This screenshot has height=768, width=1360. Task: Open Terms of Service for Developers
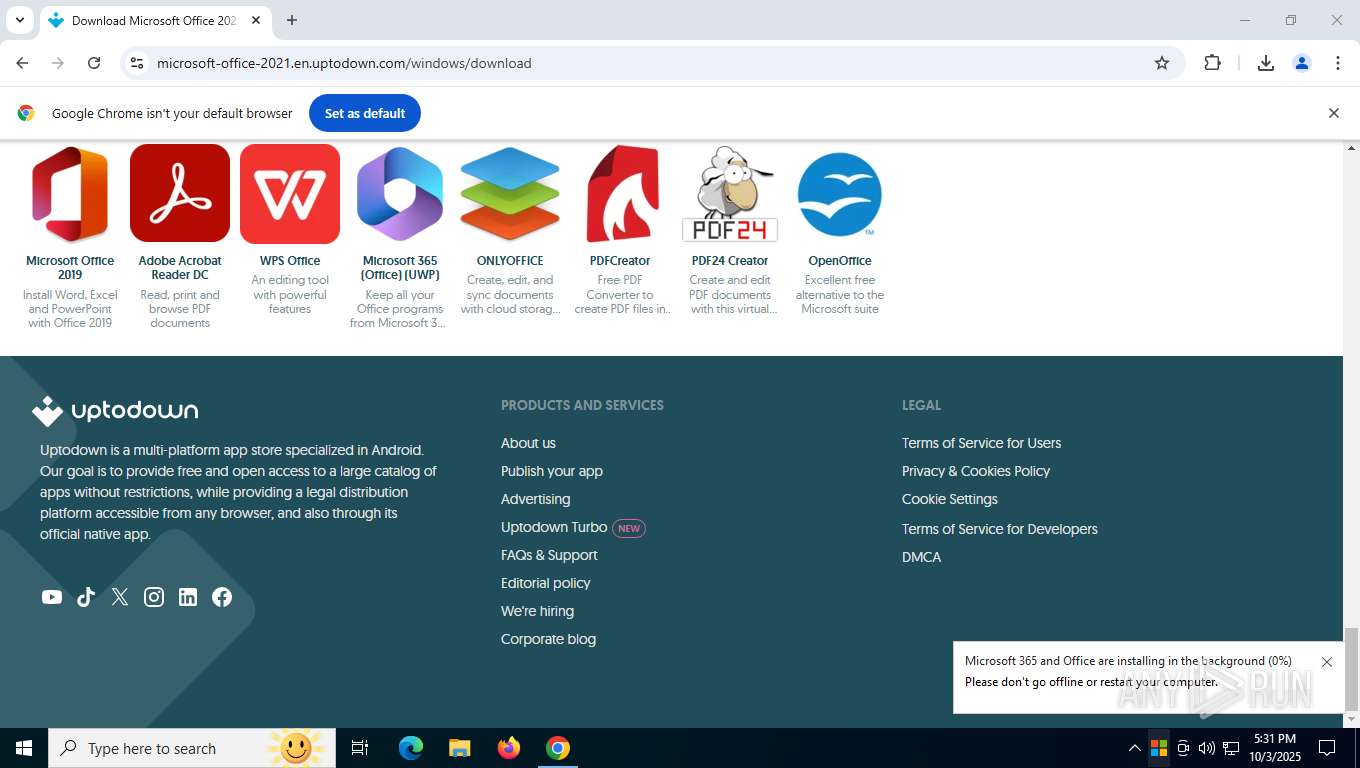pos(1000,529)
